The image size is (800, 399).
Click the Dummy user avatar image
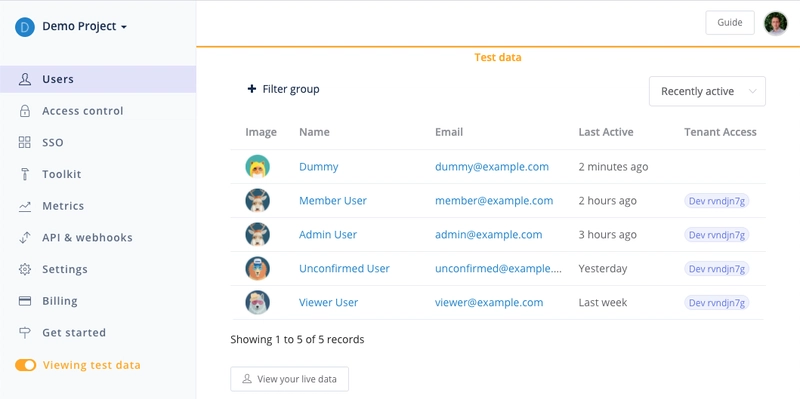tap(257, 166)
